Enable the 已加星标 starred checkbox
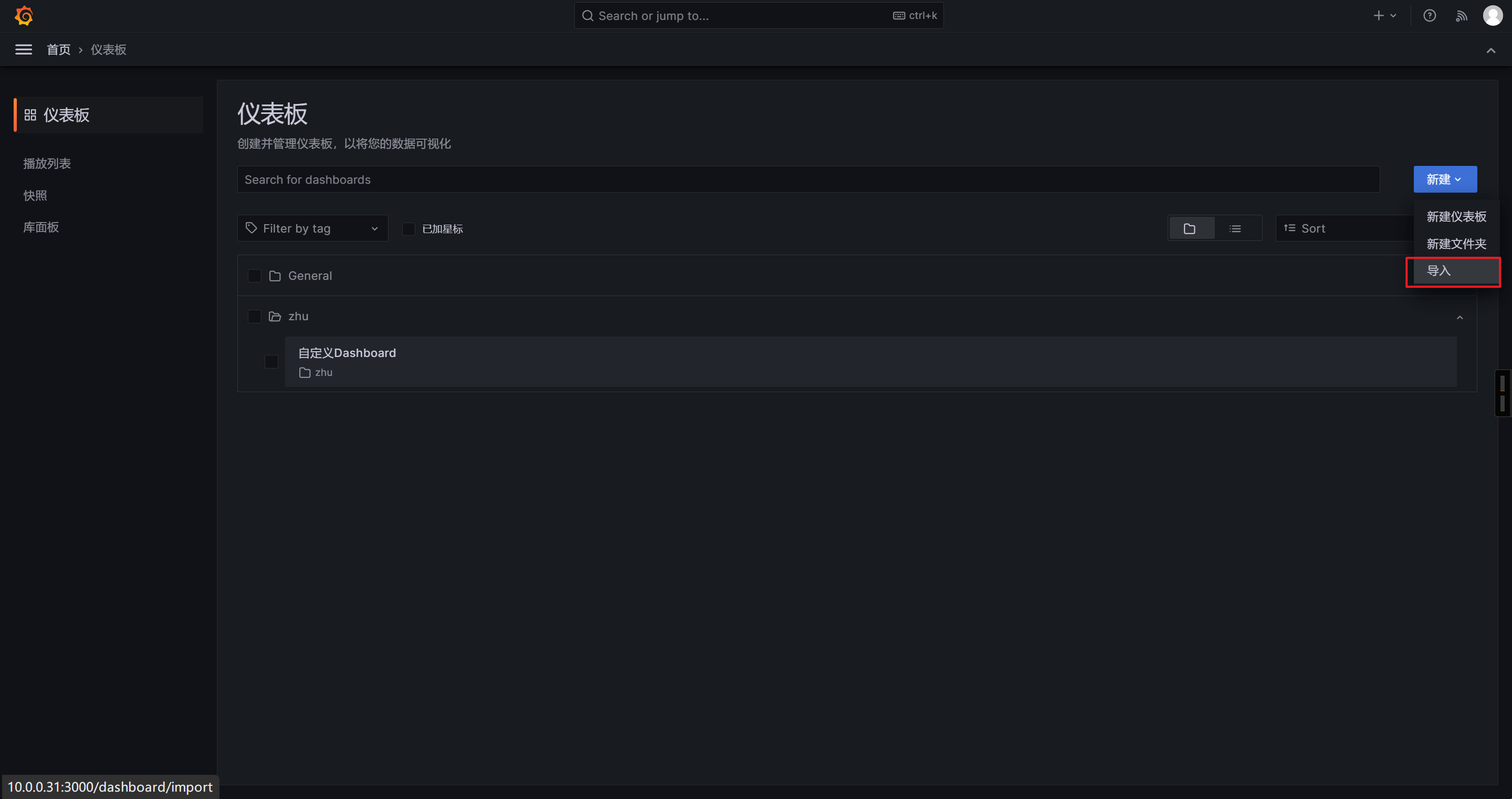Viewport: 1512px width, 799px height. coord(408,229)
